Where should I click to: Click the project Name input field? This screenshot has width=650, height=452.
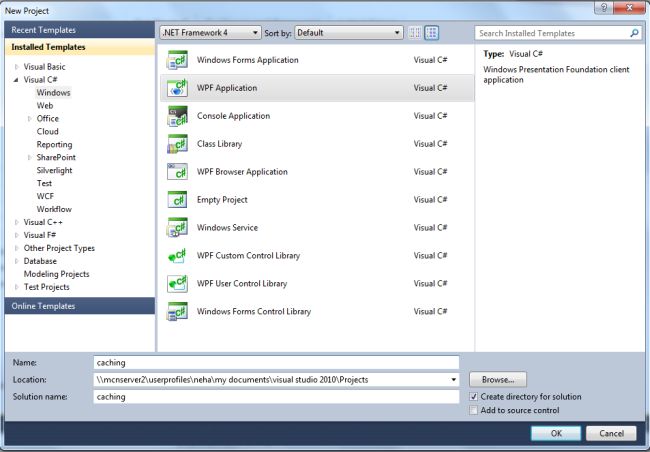tap(276, 362)
